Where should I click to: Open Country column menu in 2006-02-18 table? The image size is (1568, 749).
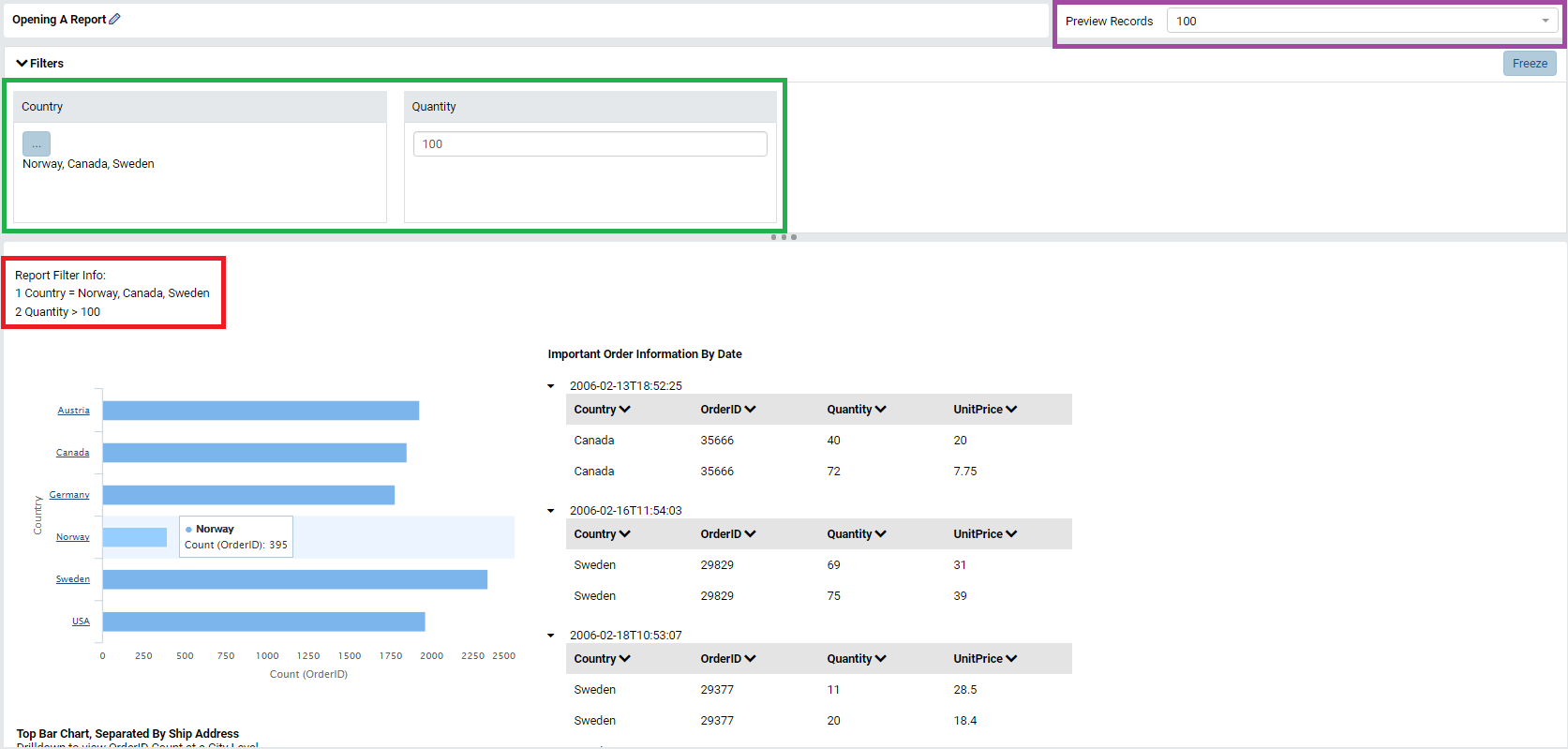point(625,659)
